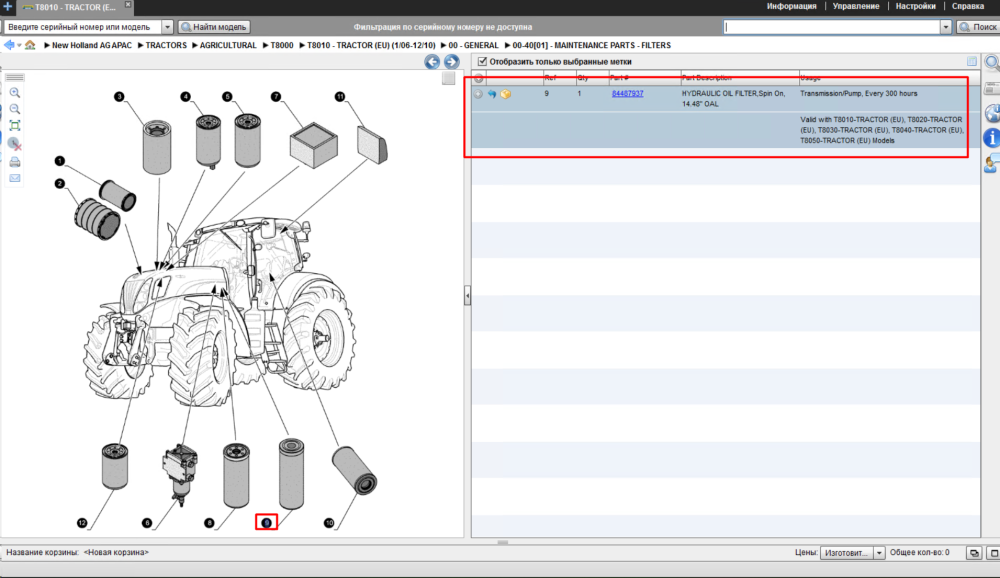Select callout 3 in the diagram

119,97
